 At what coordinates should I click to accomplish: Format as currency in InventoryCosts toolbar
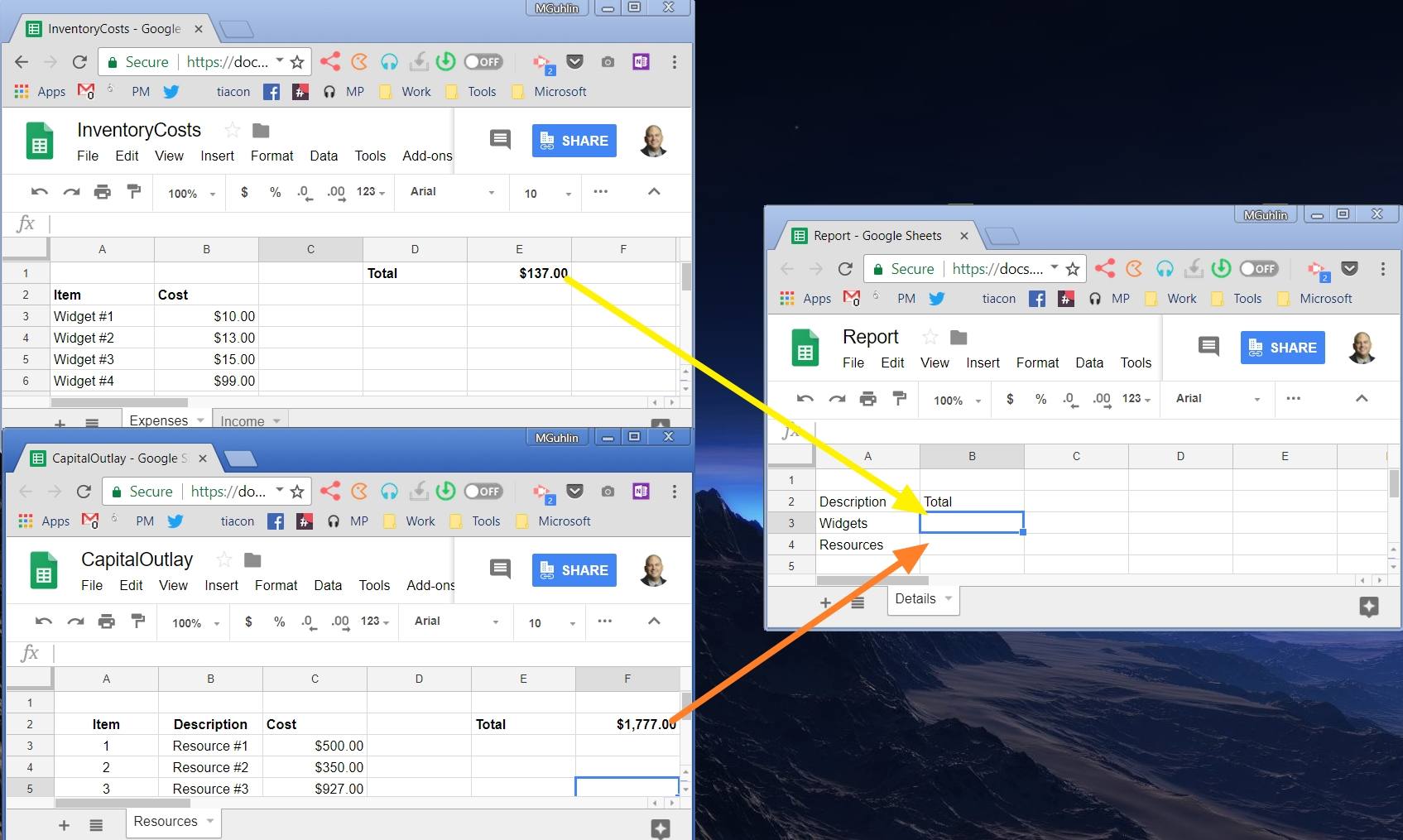[x=244, y=192]
